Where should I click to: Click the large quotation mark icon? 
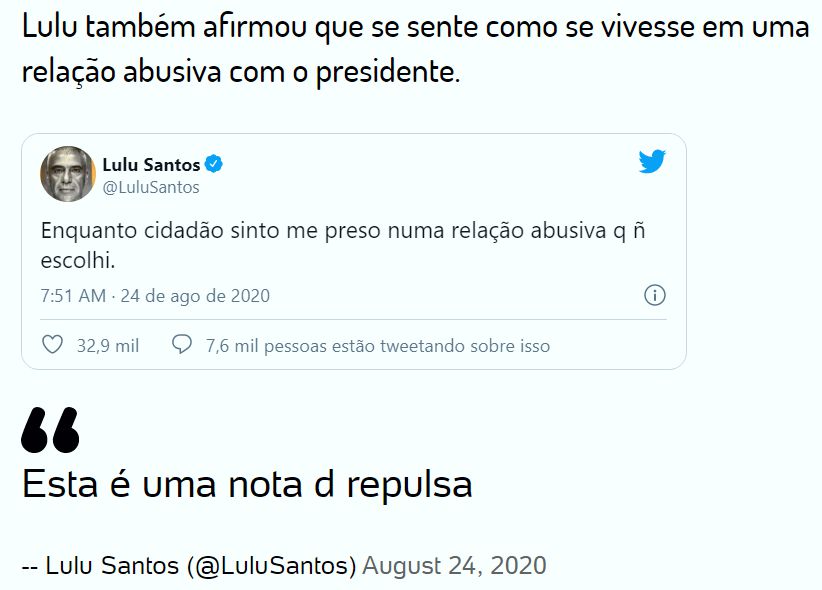(50, 430)
